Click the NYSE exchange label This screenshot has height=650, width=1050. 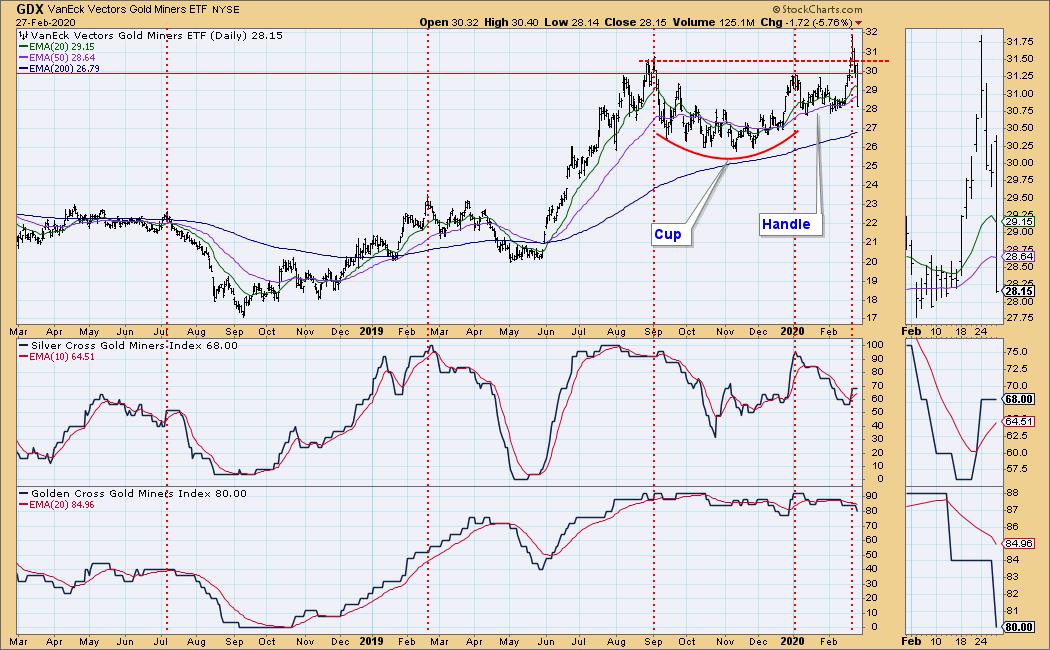click(228, 10)
